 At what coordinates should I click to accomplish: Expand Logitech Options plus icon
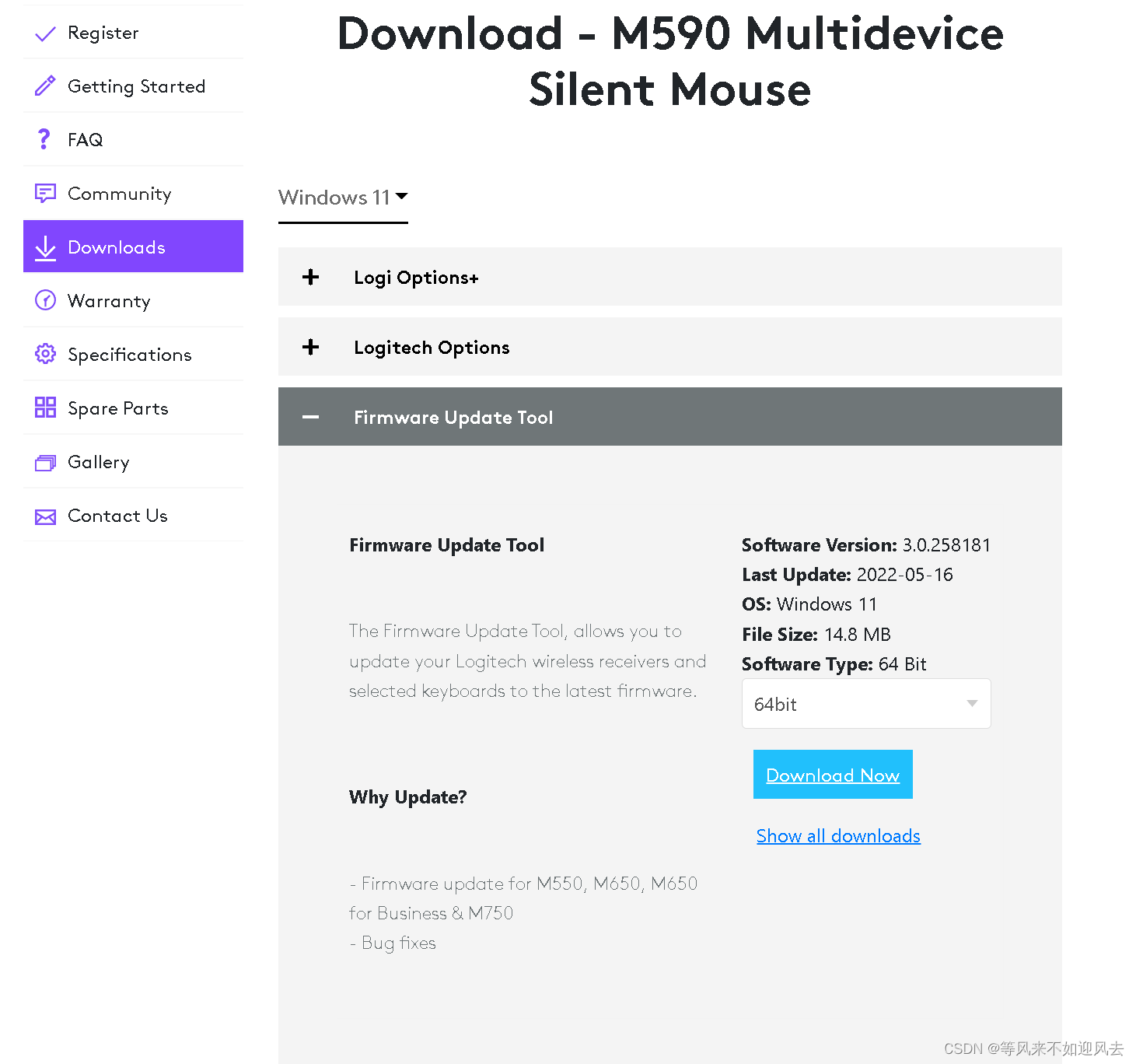click(310, 347)
